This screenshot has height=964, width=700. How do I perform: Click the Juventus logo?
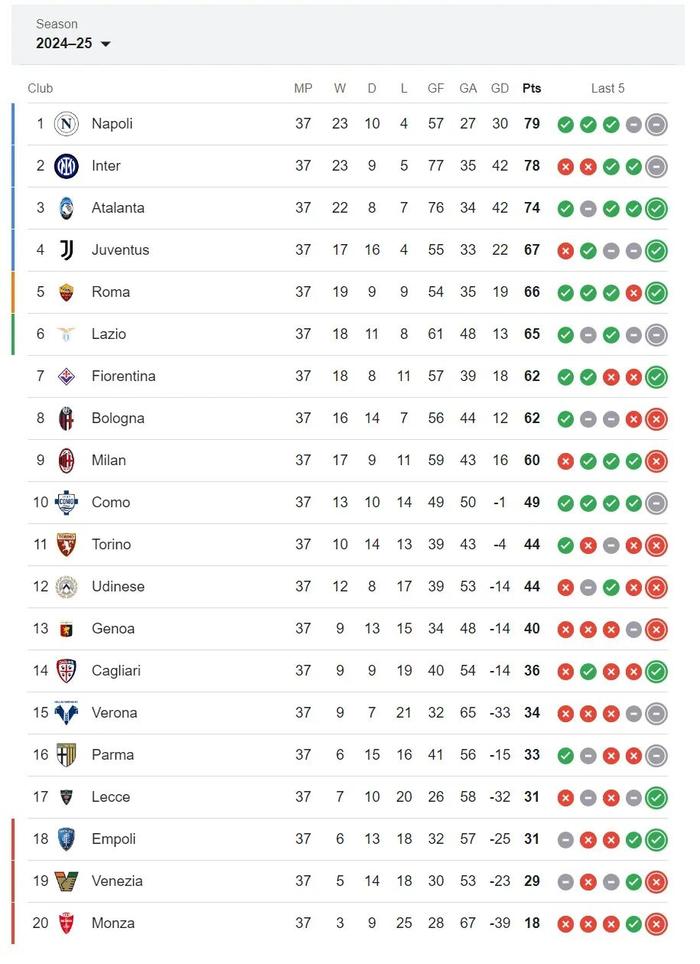click(66, 250)
